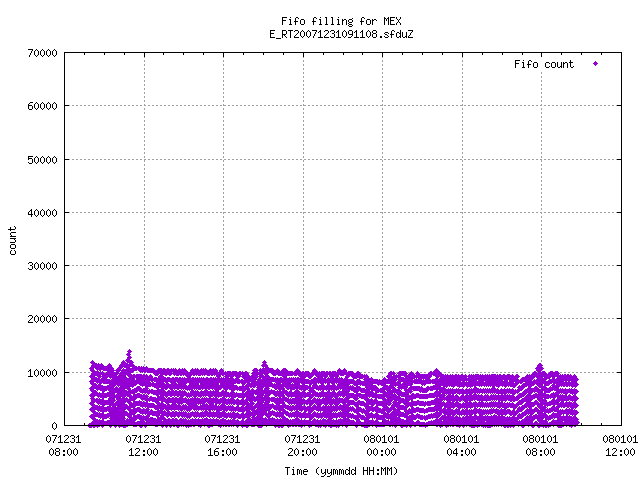Viewport: 640px width, 480px height.
Task: Click the x-axis tick label 071231 20:00
Action: [302, 445]
